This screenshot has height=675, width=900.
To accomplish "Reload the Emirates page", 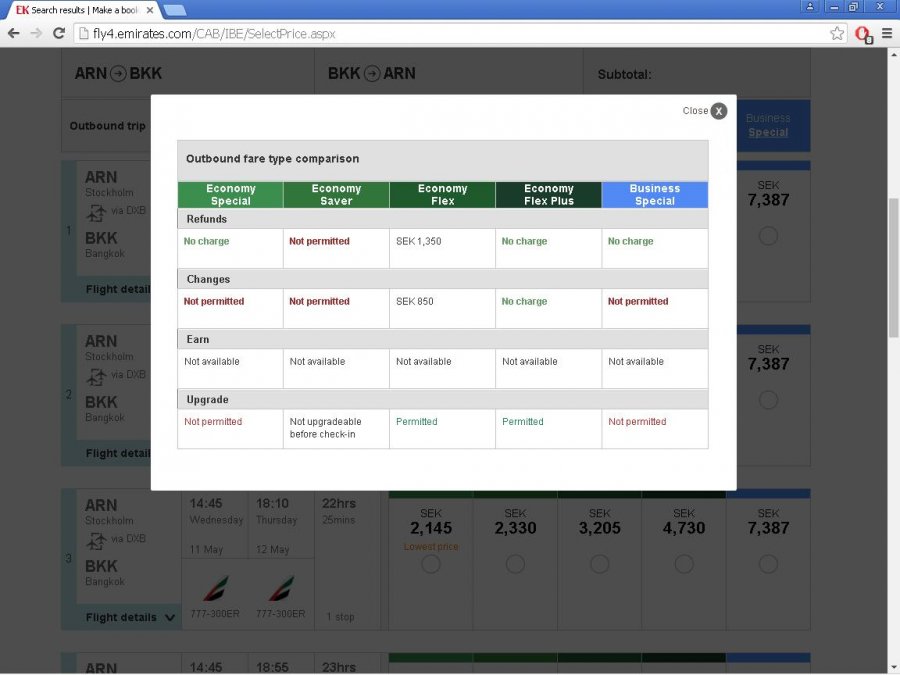I will tap(59, 34).
